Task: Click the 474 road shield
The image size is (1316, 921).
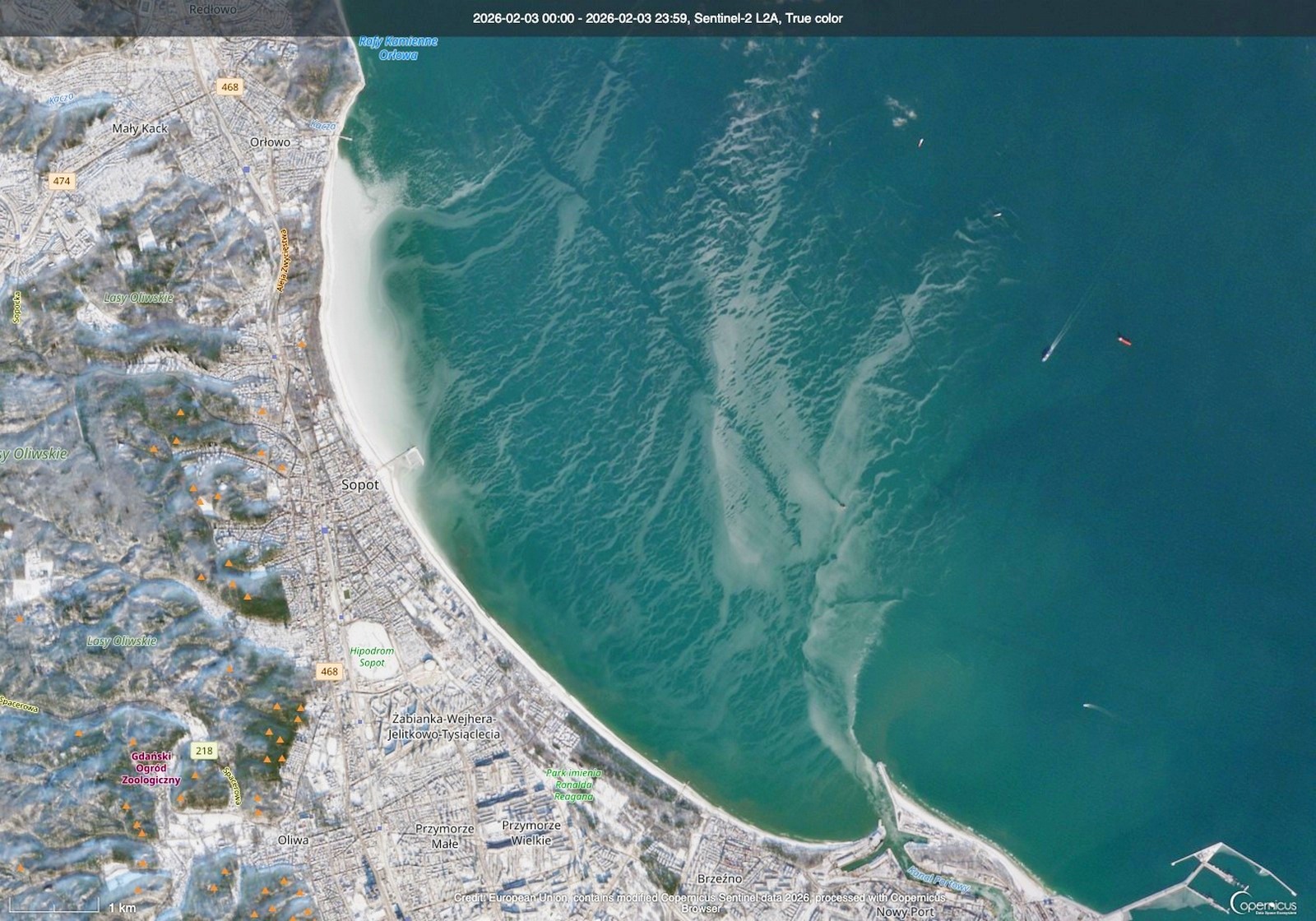Action: click(x=62, y=181)
